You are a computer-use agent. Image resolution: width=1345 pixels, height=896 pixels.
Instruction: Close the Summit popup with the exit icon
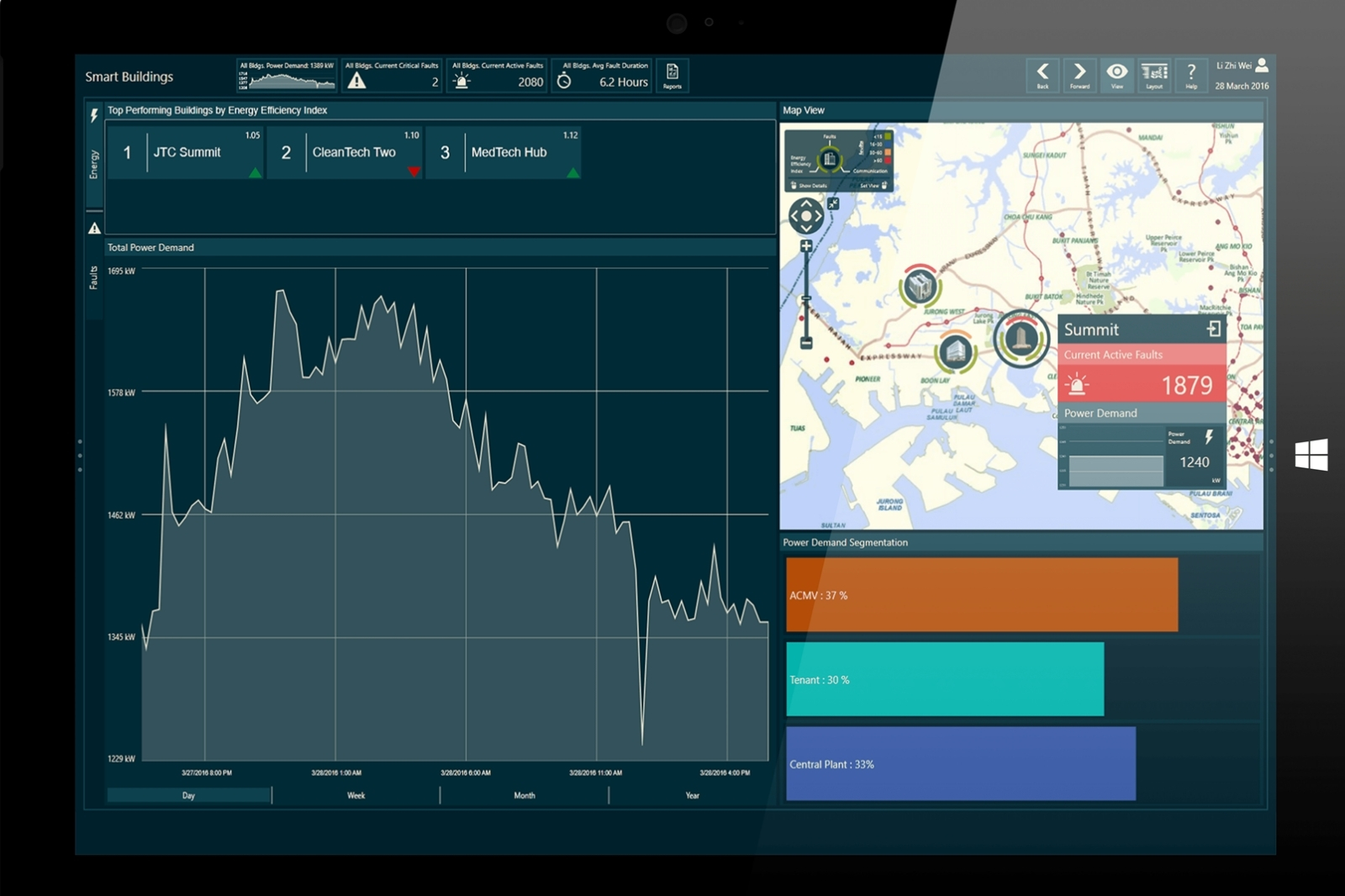1213,329
